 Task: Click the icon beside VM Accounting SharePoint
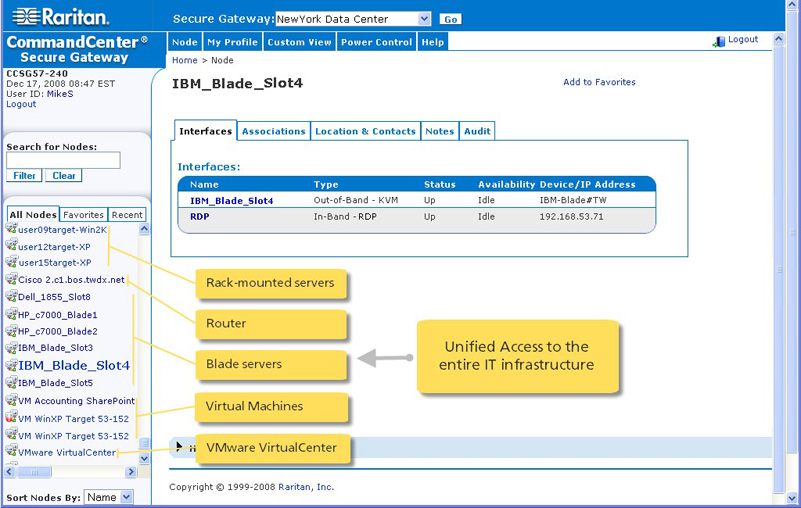point(11,401)
